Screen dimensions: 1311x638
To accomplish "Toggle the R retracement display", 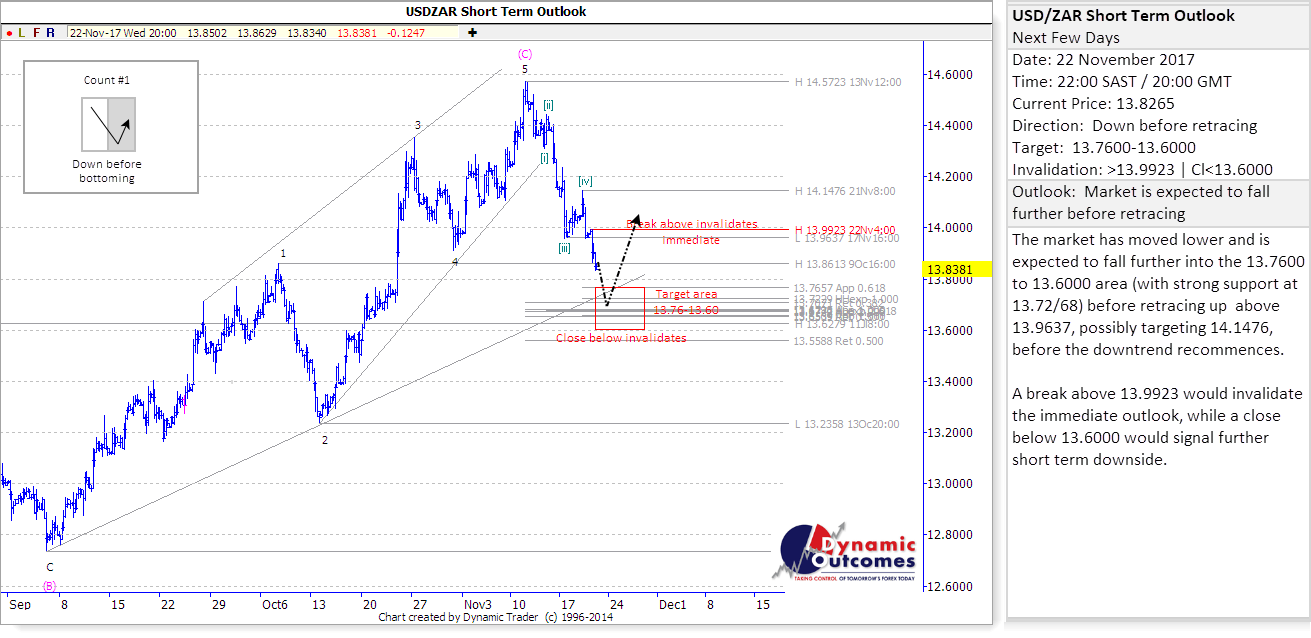I will (50, 32).
